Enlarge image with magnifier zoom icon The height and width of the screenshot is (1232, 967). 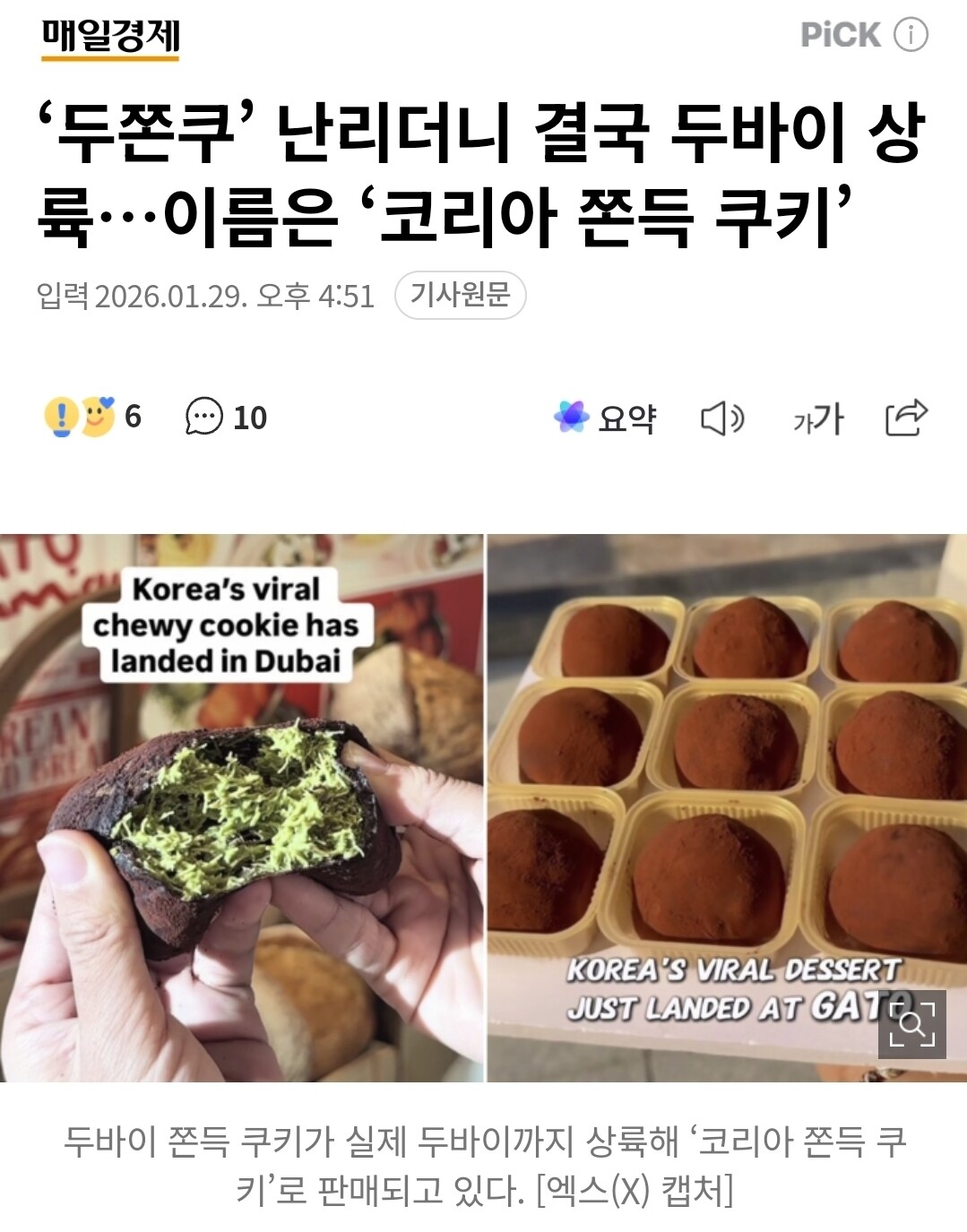click(x=912, y=1024)
